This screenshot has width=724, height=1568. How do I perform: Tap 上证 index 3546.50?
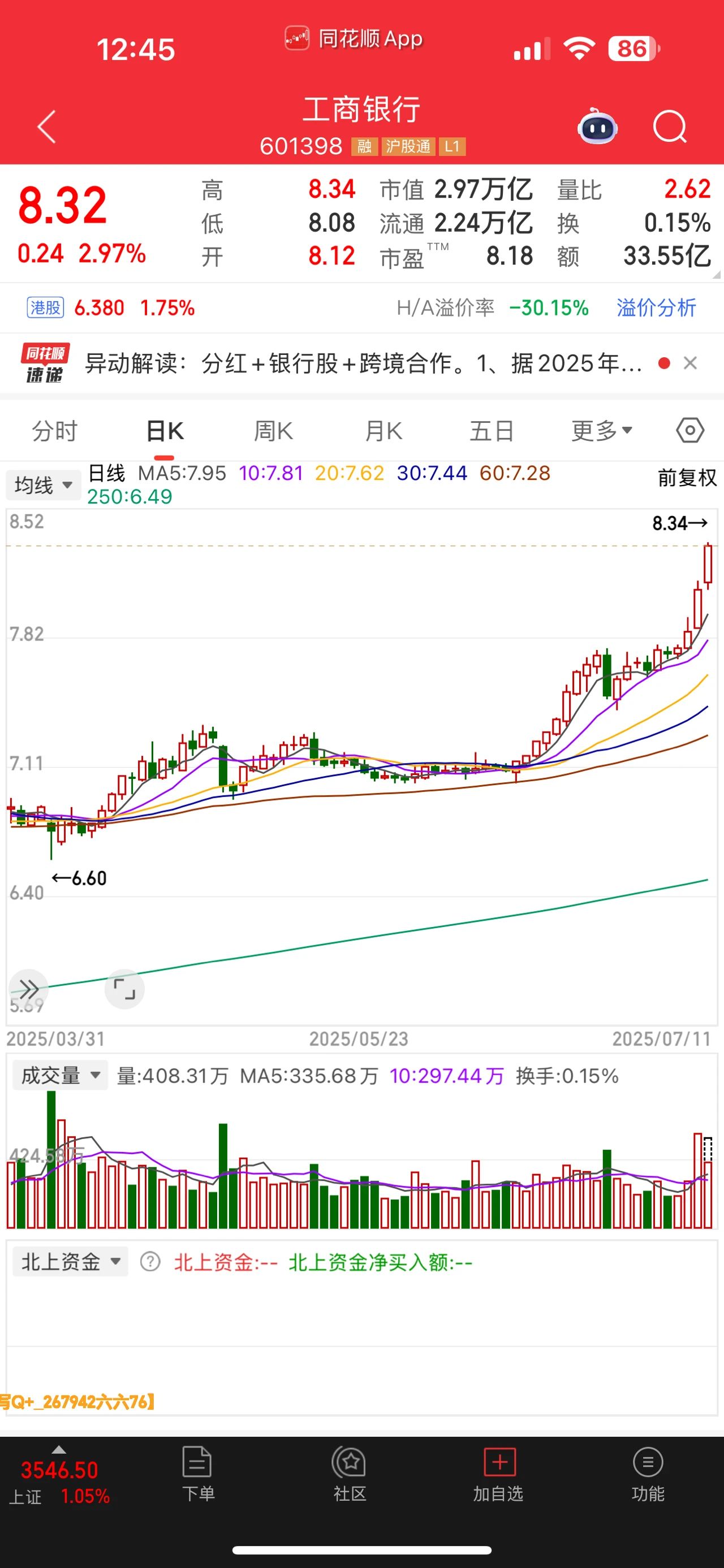tap(59, 1470)
